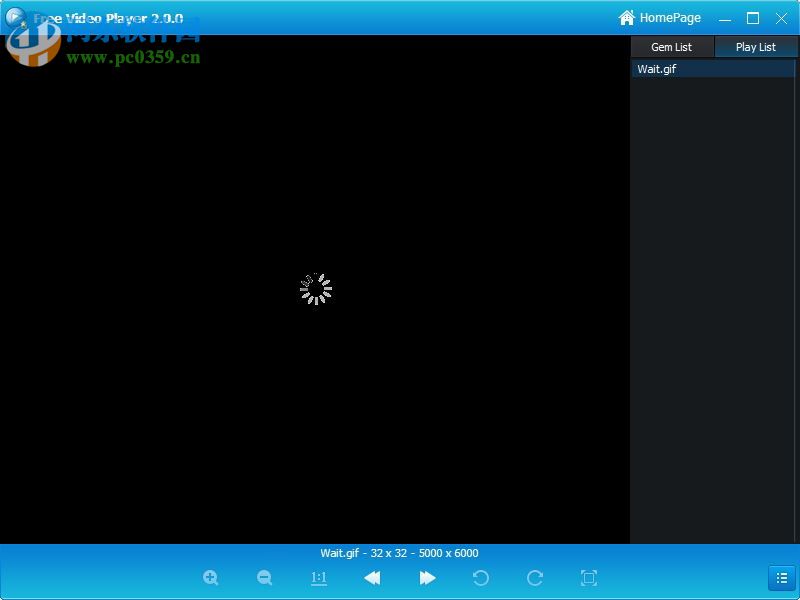Viewport: 800px width, 600px height.
Task: Toggle playback to the next frame
Action: 428,578
